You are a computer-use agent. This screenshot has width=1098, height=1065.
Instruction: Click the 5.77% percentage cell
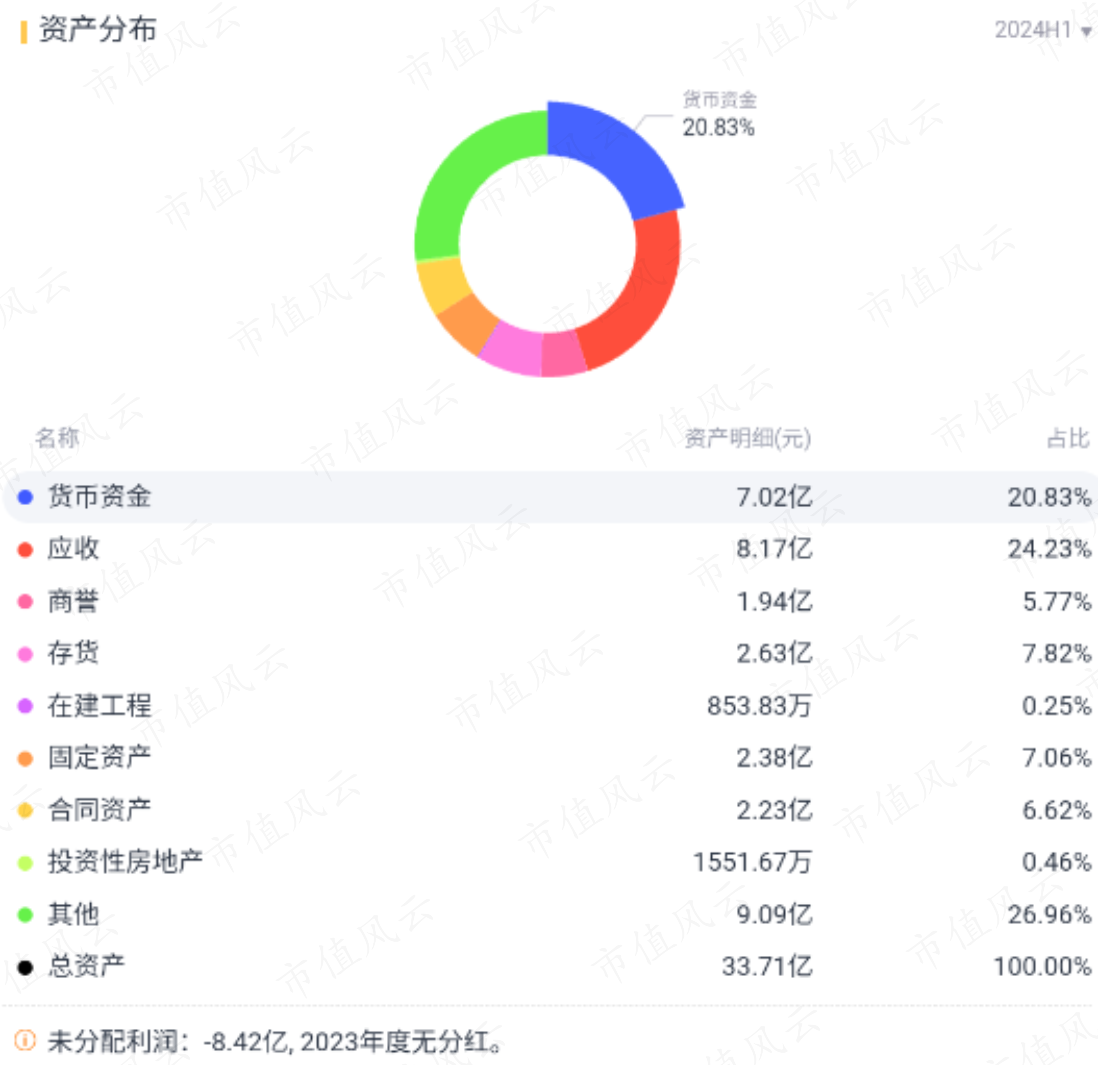click(x=1057, y=601)
